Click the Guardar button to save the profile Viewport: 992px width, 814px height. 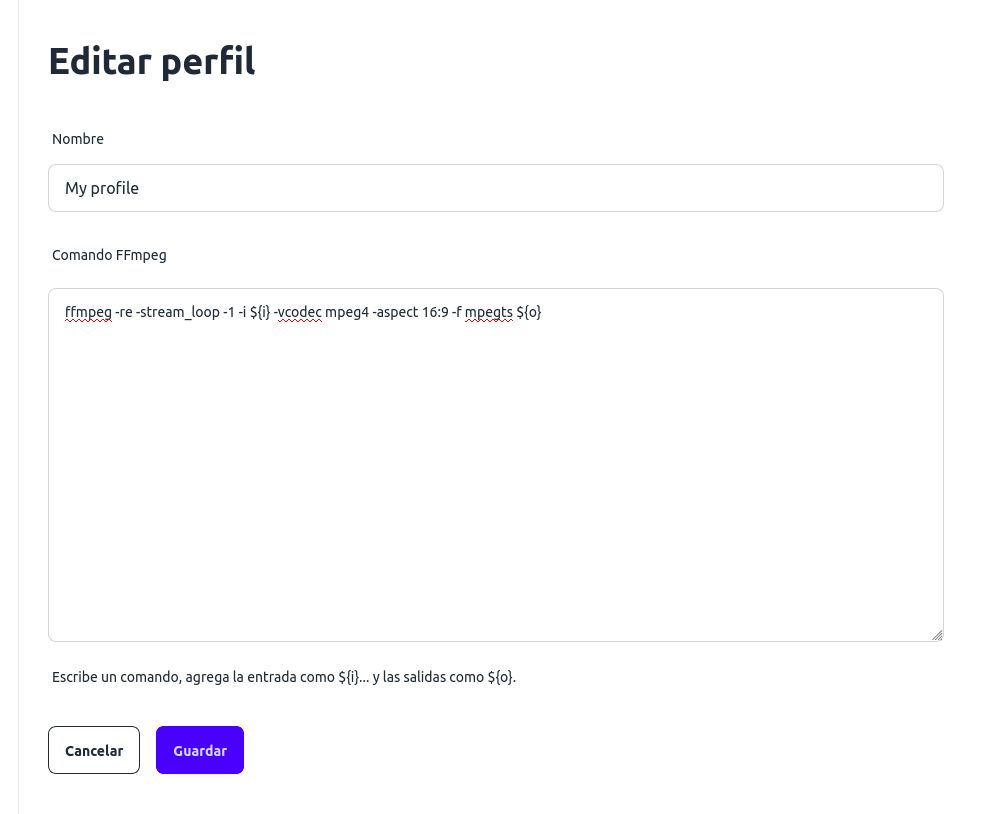click(199, 750)
